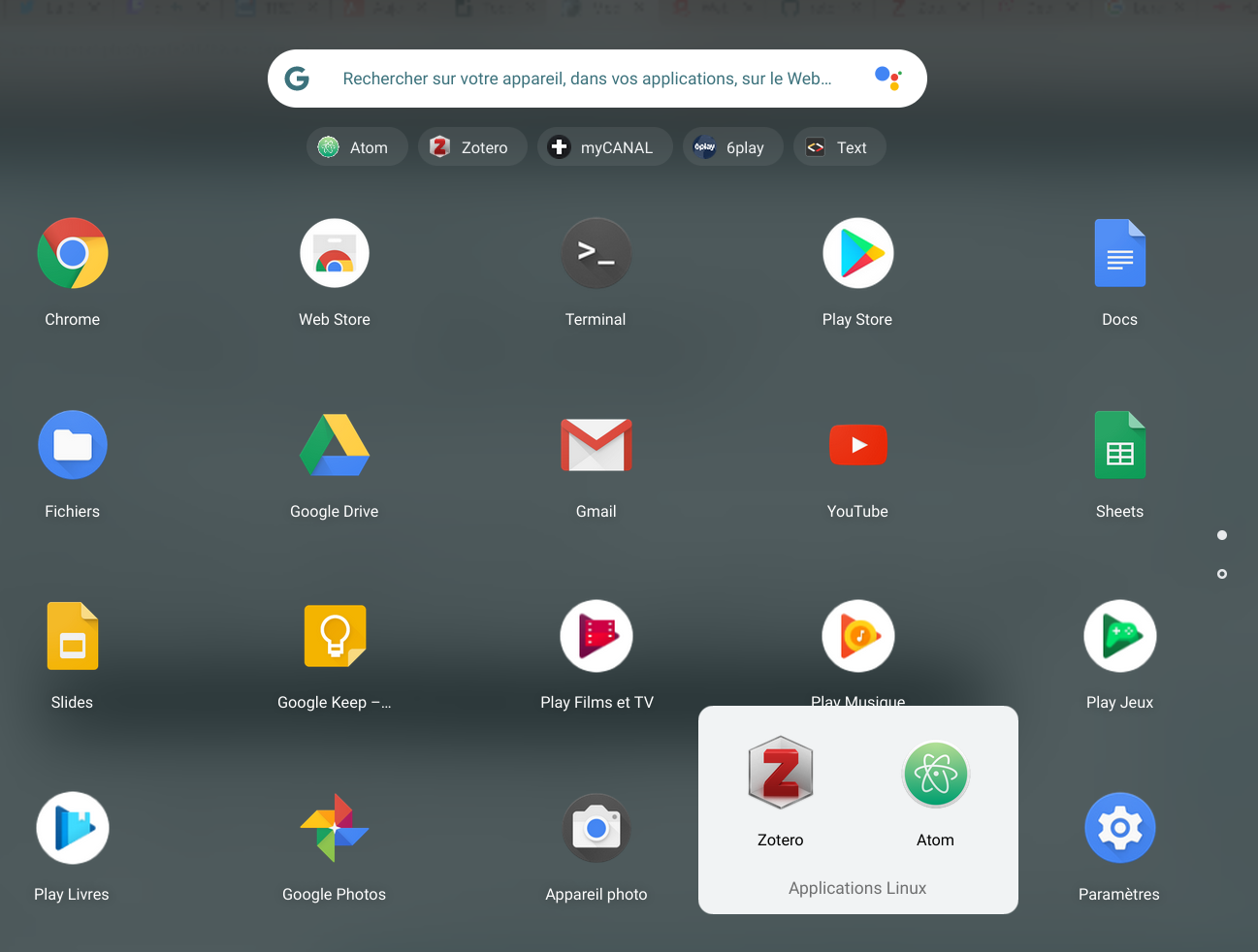The image size is (1258, 952).
Task: Open the myCANAL suggestion chip
Action: (x=604, y=147)
